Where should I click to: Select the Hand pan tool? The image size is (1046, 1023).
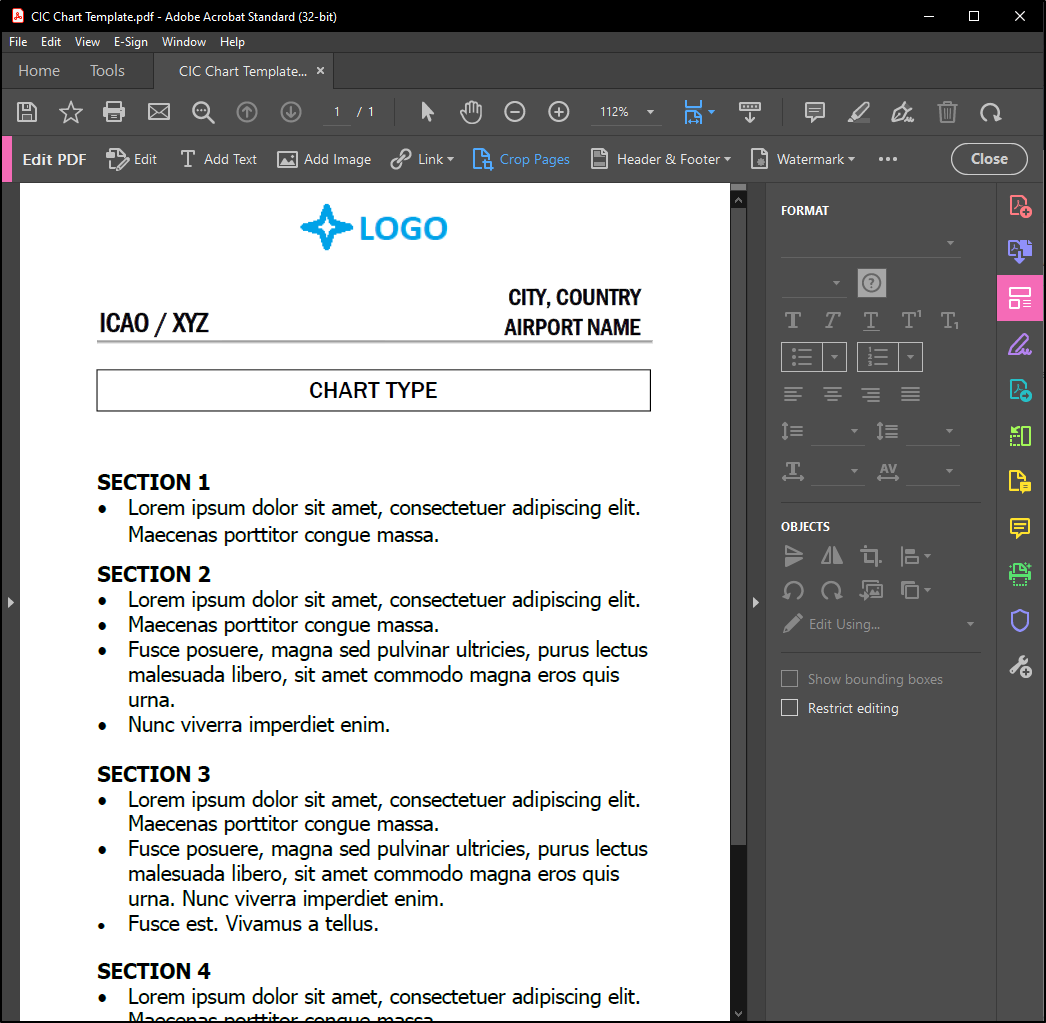click(x=471, y=112)
